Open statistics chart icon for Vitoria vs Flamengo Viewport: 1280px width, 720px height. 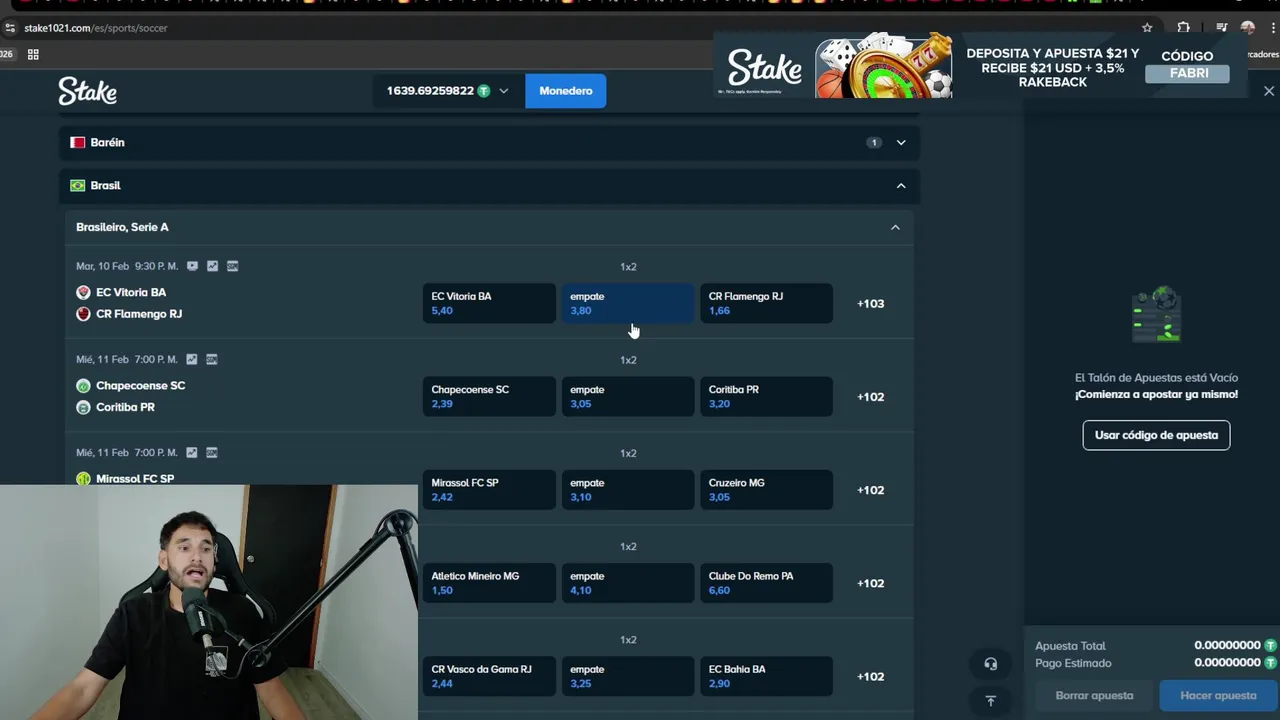(x=212, y=266)
